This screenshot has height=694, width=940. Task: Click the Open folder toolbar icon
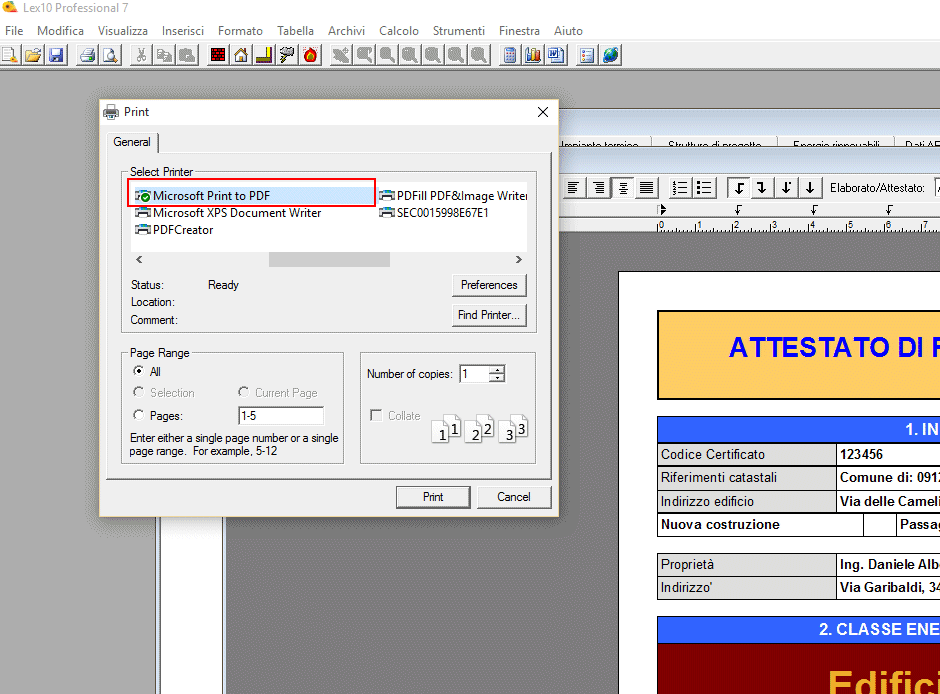pos(33,55)
